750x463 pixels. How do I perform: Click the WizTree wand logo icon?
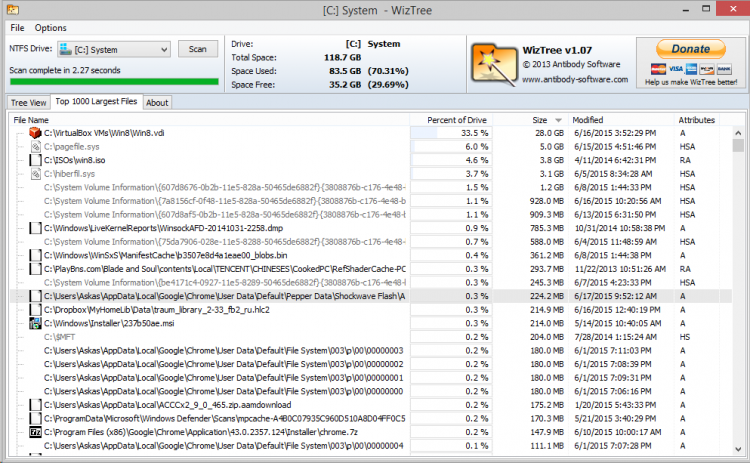click(x=493, y=64)
